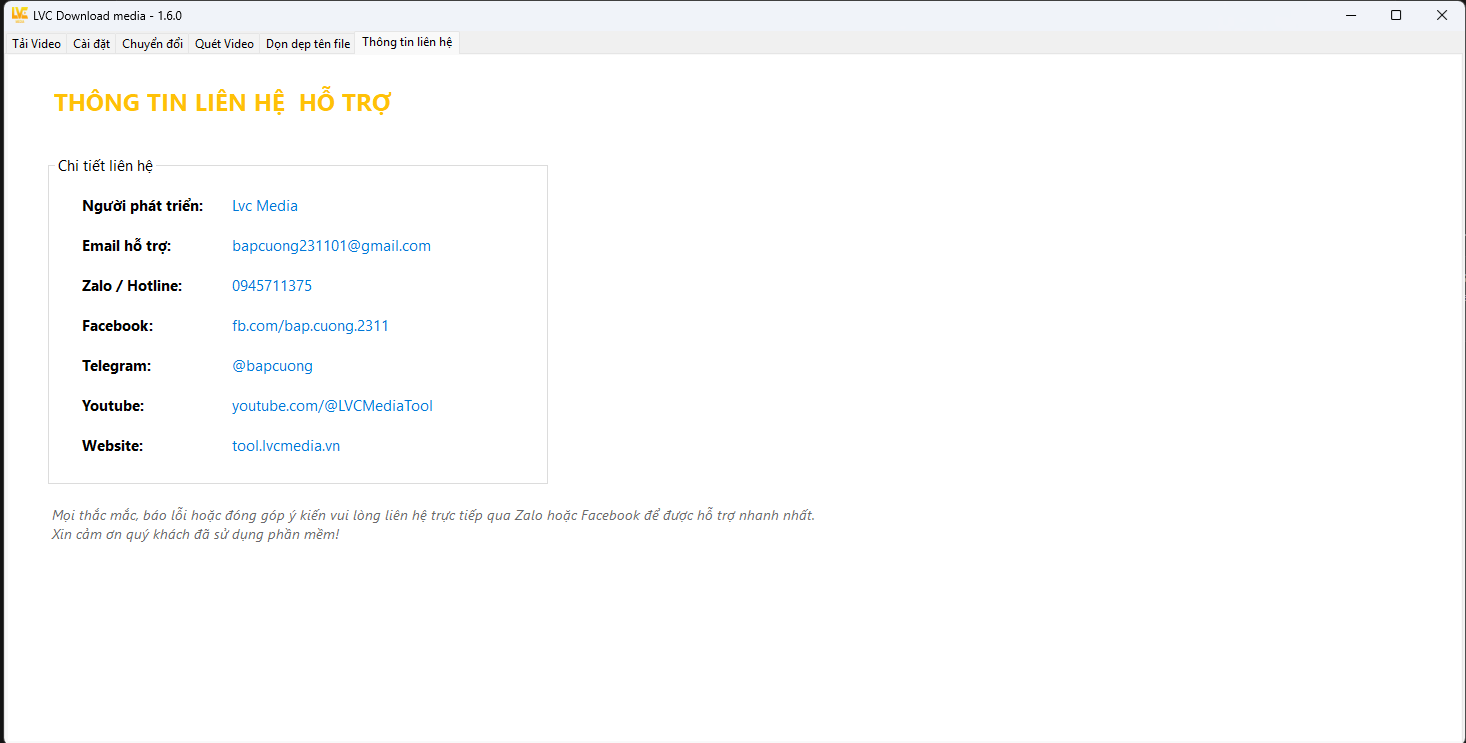The width and height of the screenshot is (1466, 743).
Task: Click the Zalo hotline number 0945711375
Action: tap(272, 286)
